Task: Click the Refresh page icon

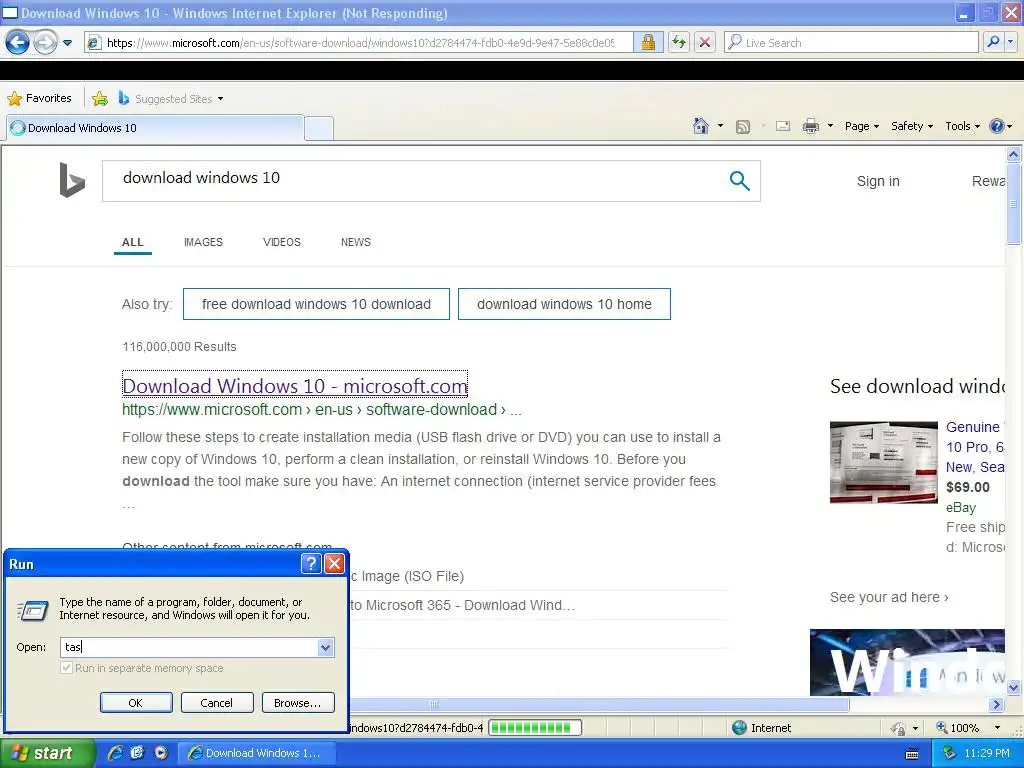Action: (679, 42)
